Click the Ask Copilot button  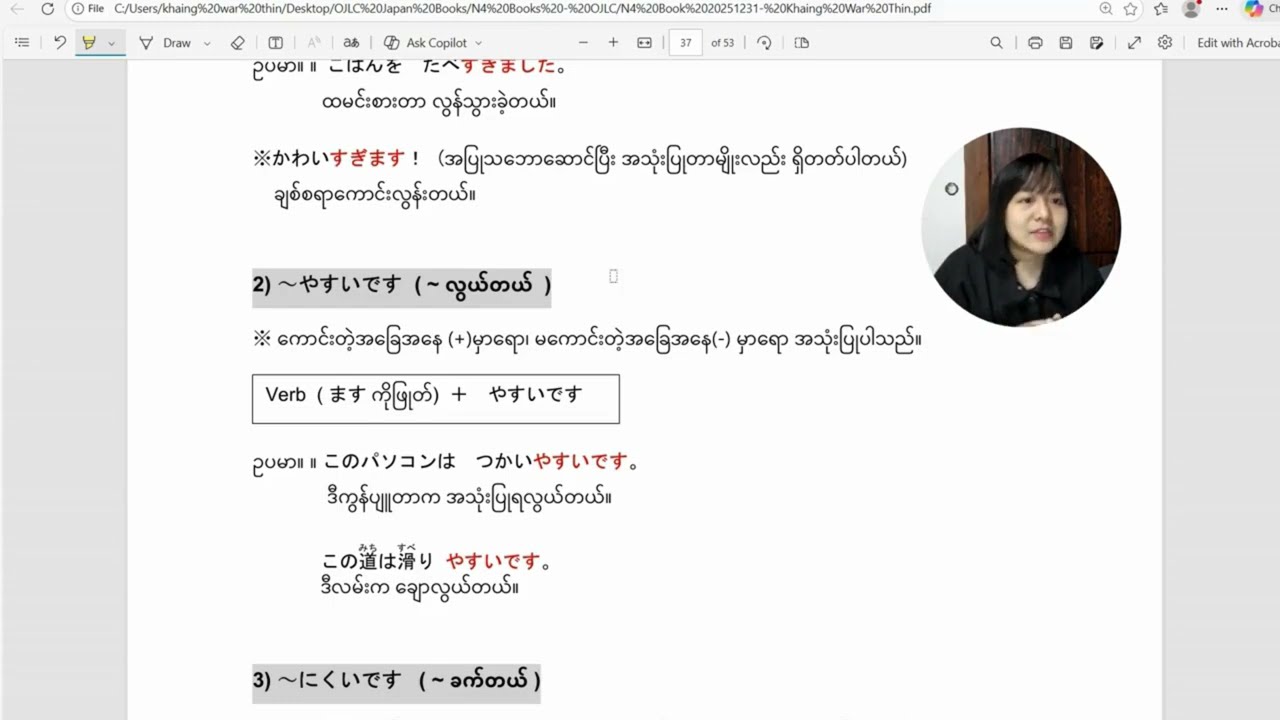point(426,43)
